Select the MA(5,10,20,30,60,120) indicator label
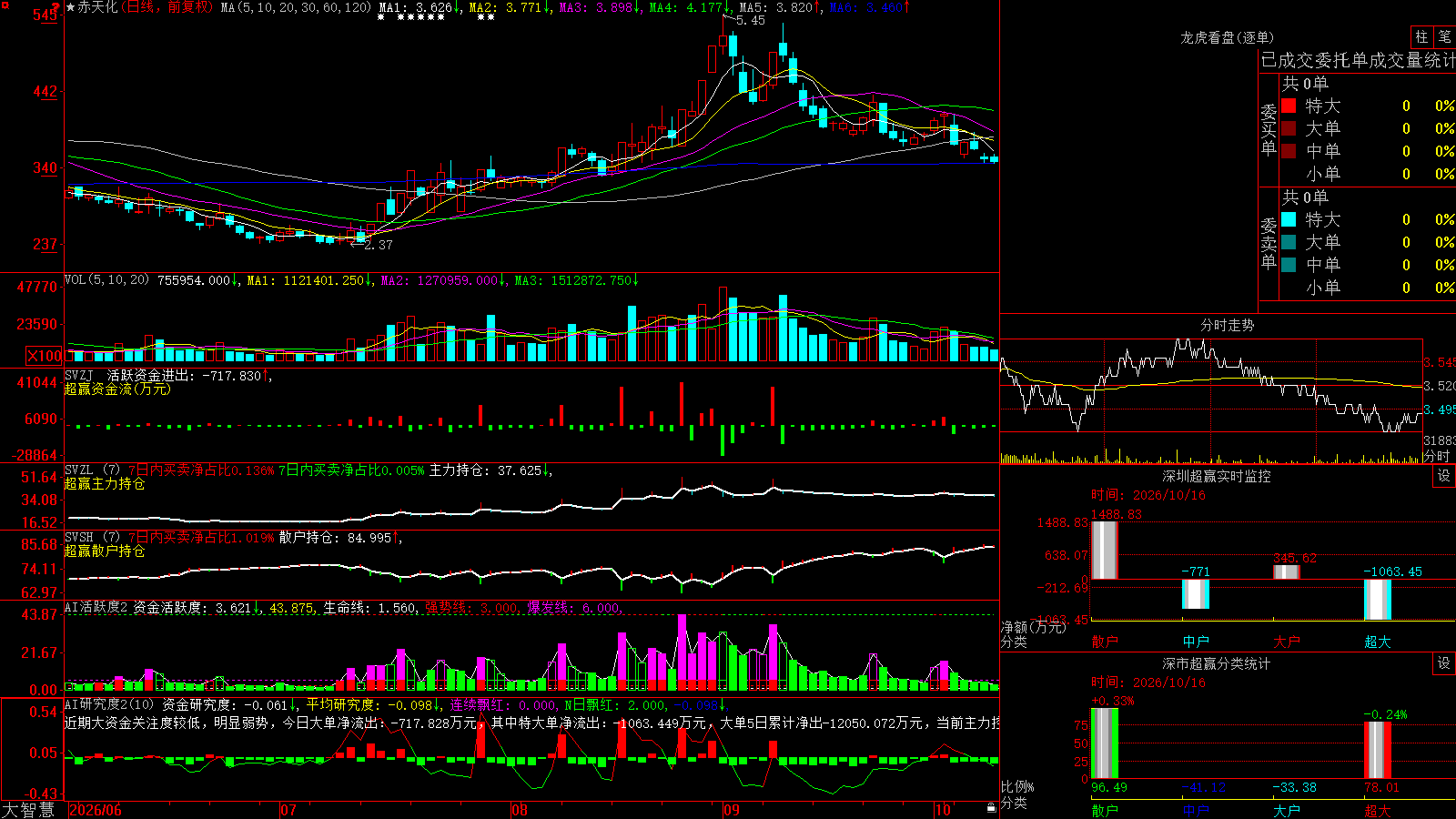 coord(297,7)
